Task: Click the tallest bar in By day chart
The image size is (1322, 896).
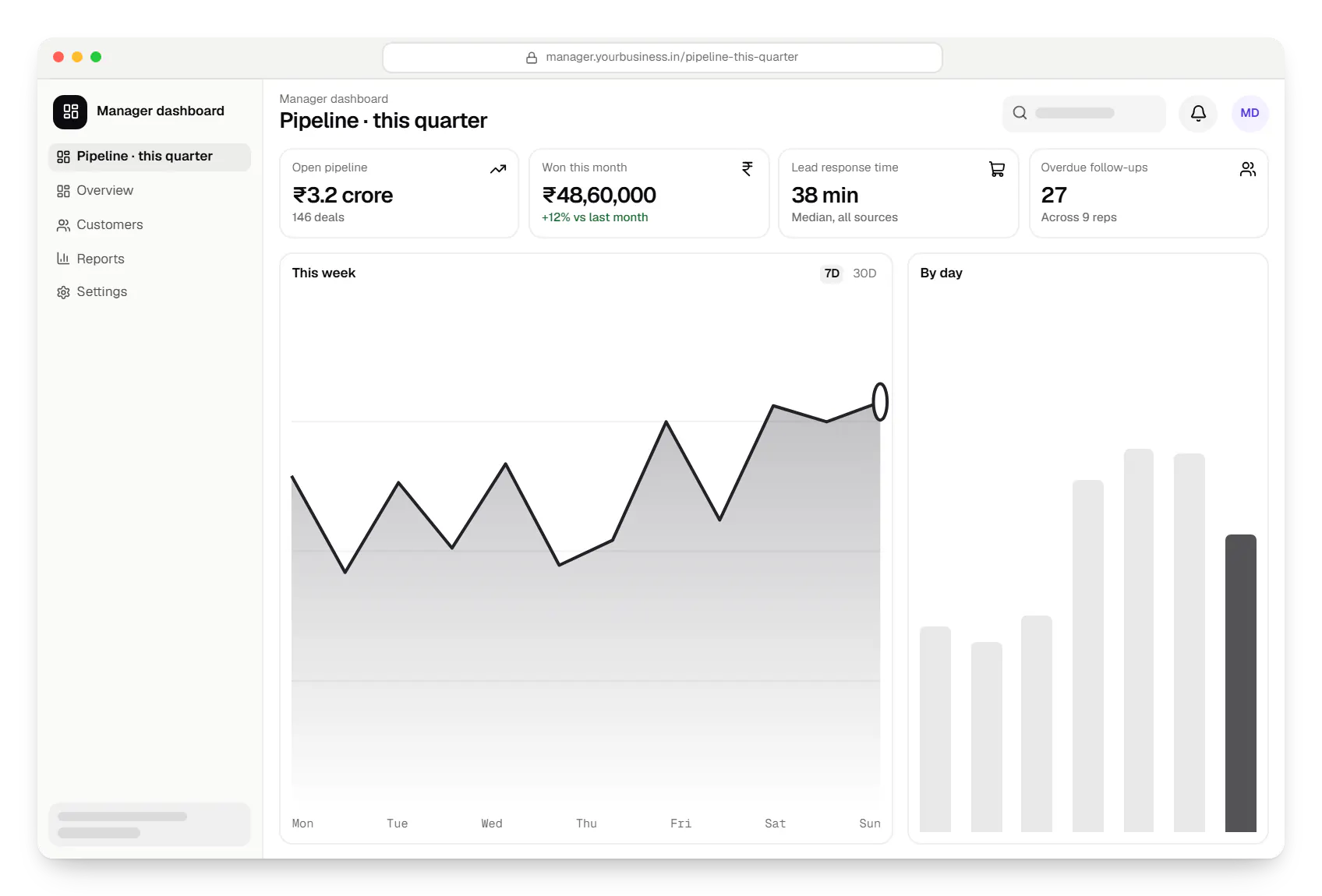Action: click(x=1139, y=640)
